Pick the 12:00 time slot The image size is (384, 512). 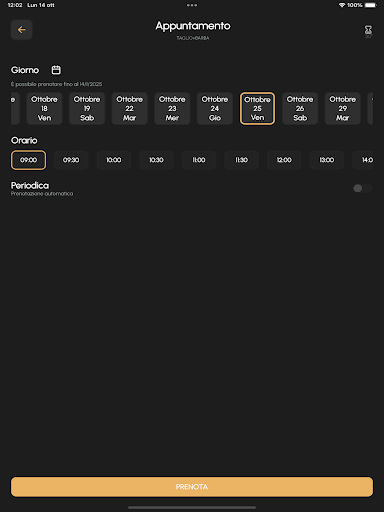point(284,160)
